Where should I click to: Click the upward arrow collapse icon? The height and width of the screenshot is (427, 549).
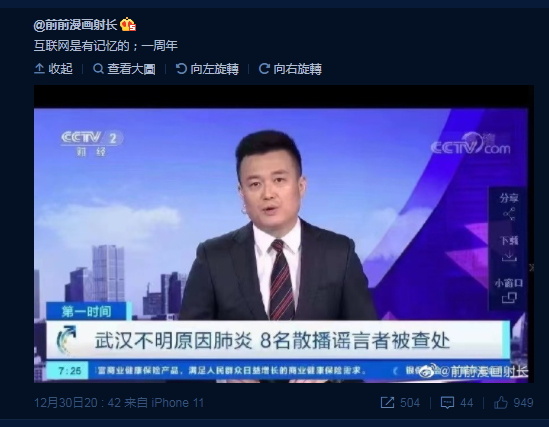click(x=39, y=69)
